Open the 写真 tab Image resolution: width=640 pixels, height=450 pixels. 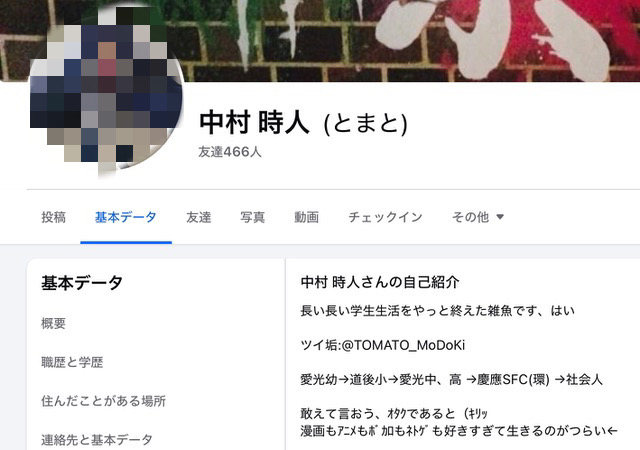click(x=253, y=217)
